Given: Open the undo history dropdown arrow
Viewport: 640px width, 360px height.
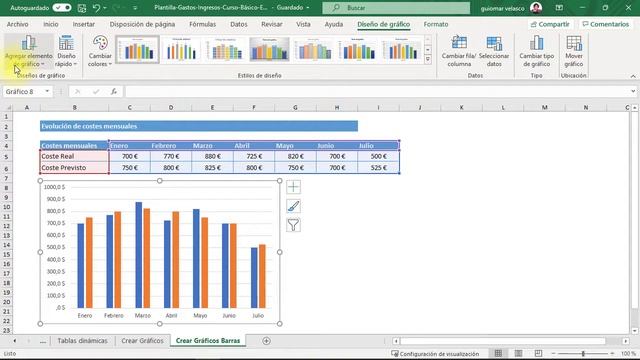Looking at the screenshot, I should [x=105, y=8].
